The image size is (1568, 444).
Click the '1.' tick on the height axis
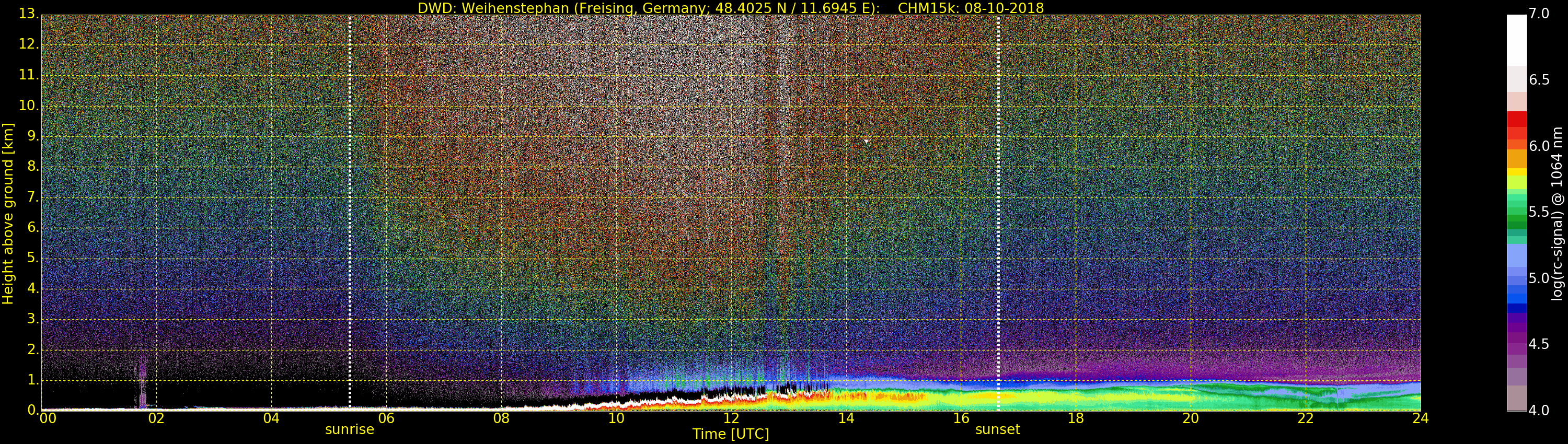(33, 380)
